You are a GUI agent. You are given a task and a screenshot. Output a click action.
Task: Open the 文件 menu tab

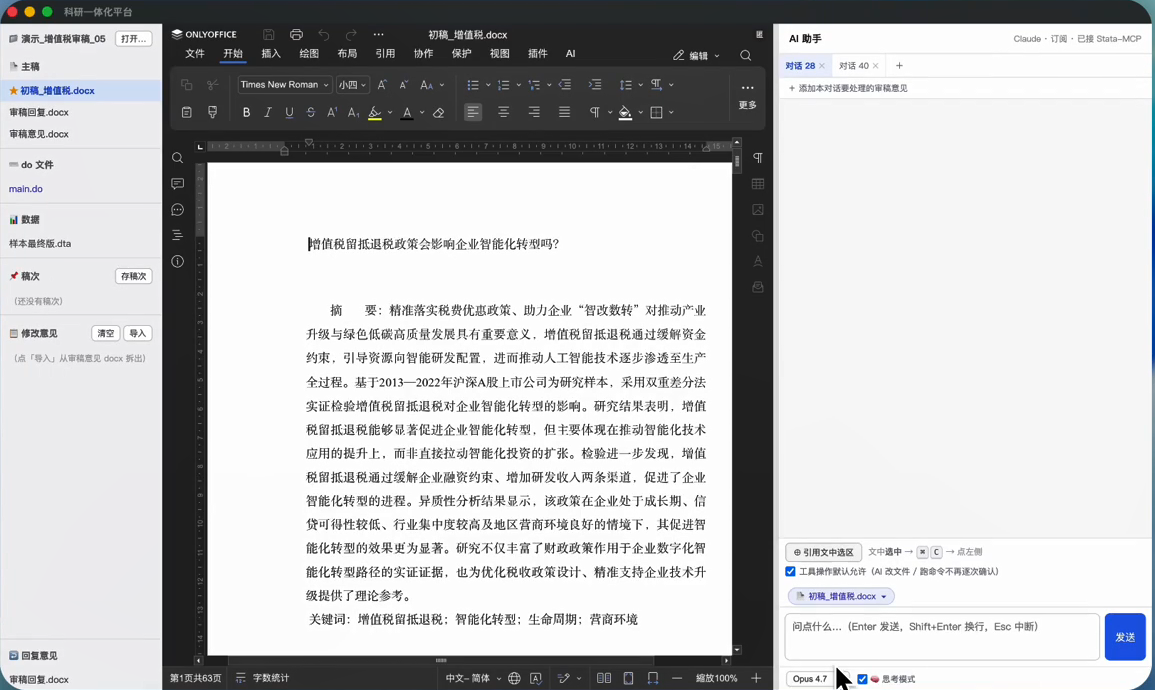point(194,54)
